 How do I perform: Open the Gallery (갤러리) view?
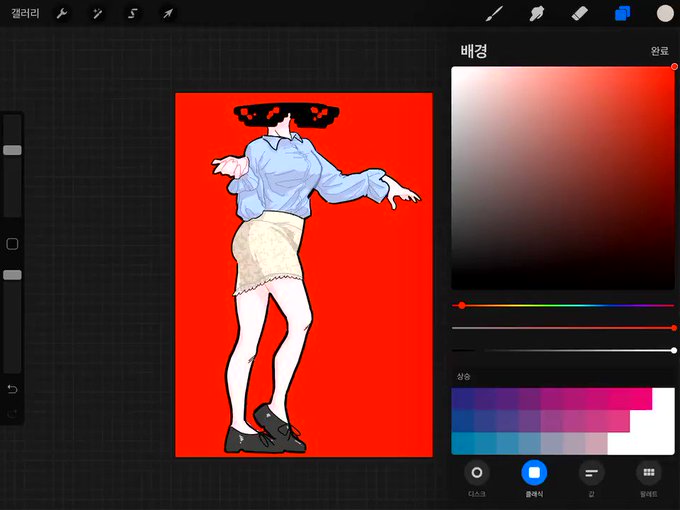(x=25, y=13)
